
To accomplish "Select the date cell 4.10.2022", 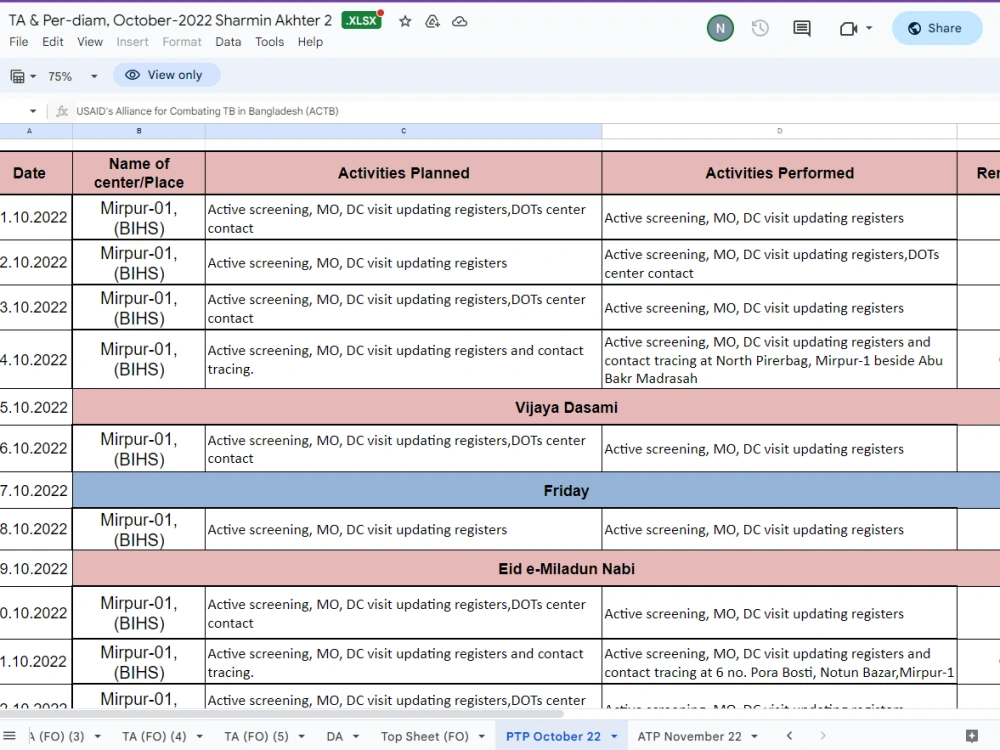I will click(36, 360).
